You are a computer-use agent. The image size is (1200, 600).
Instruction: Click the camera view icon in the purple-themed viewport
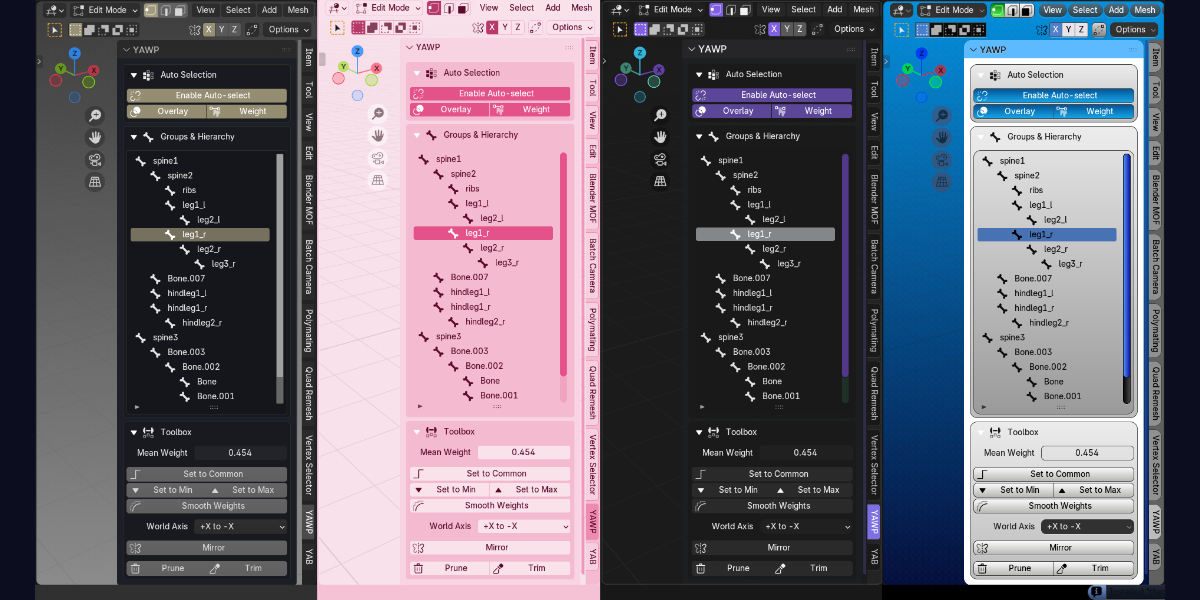pyautogui.click(x=660, y=159)
